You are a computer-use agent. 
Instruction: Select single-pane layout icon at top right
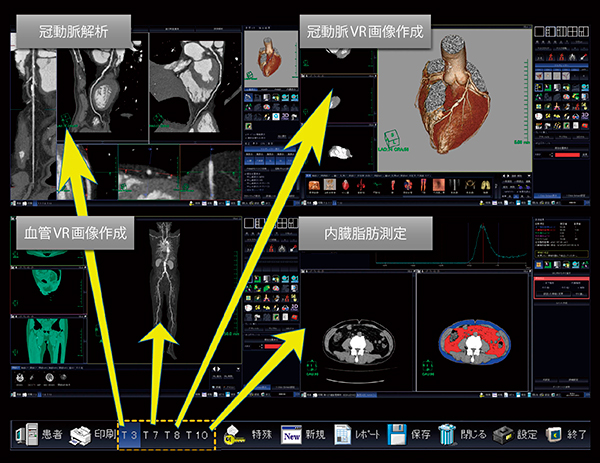[x=541, y=32]
